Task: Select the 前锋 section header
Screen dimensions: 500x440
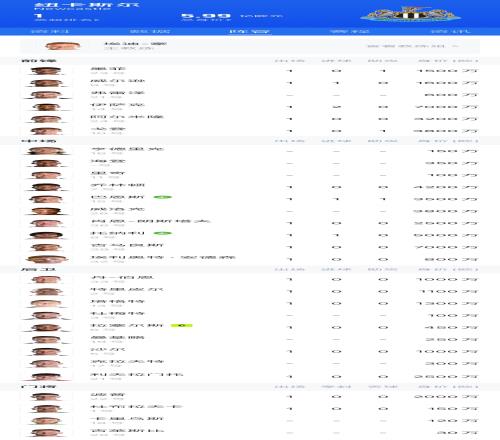Action: pyautogui.click(x=39, y=61)
